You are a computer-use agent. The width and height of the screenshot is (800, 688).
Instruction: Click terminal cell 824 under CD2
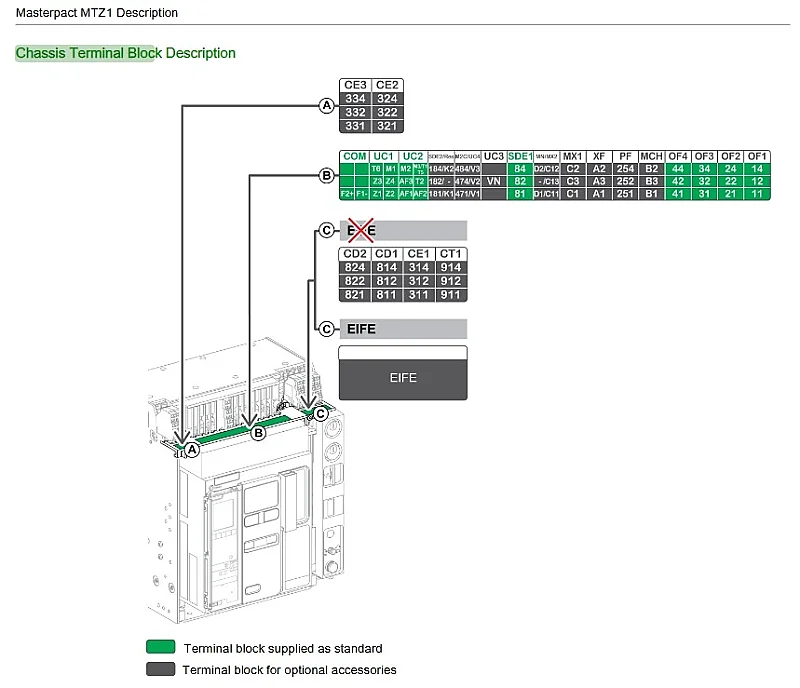(x=355, y=267)
